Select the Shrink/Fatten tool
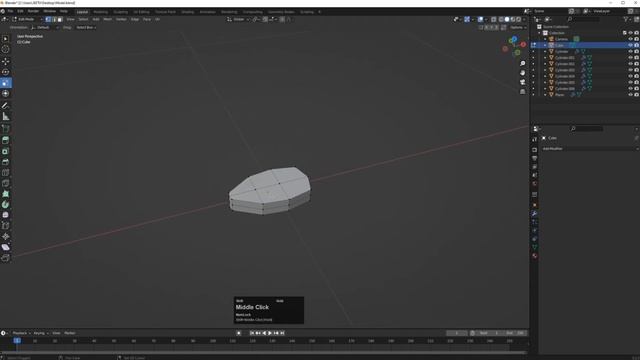The width and height of the screenshot is (640, 360). click(x=6, y=236)
